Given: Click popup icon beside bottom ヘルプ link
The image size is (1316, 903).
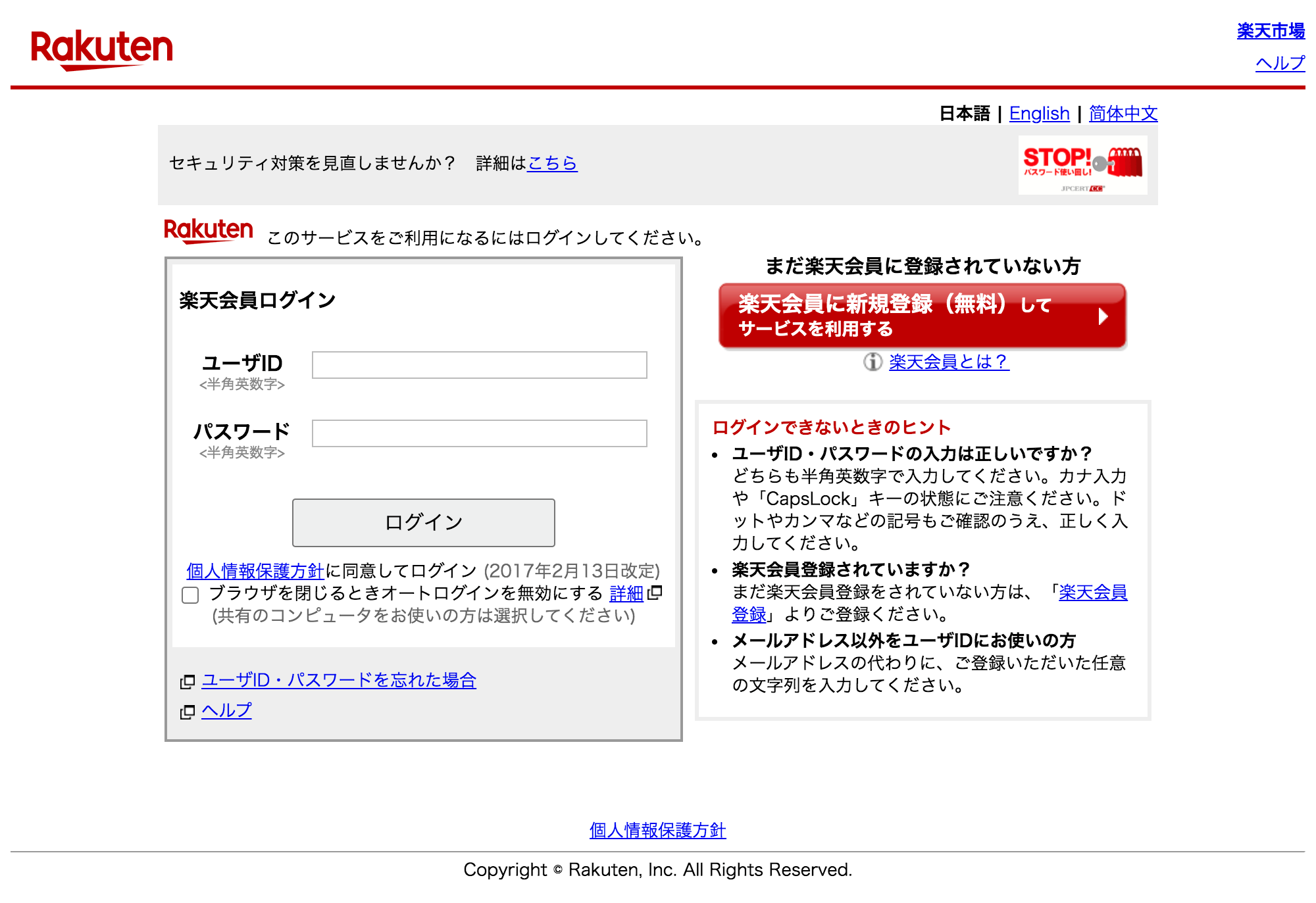Looking at the screenshot, I should coord(188,712).
